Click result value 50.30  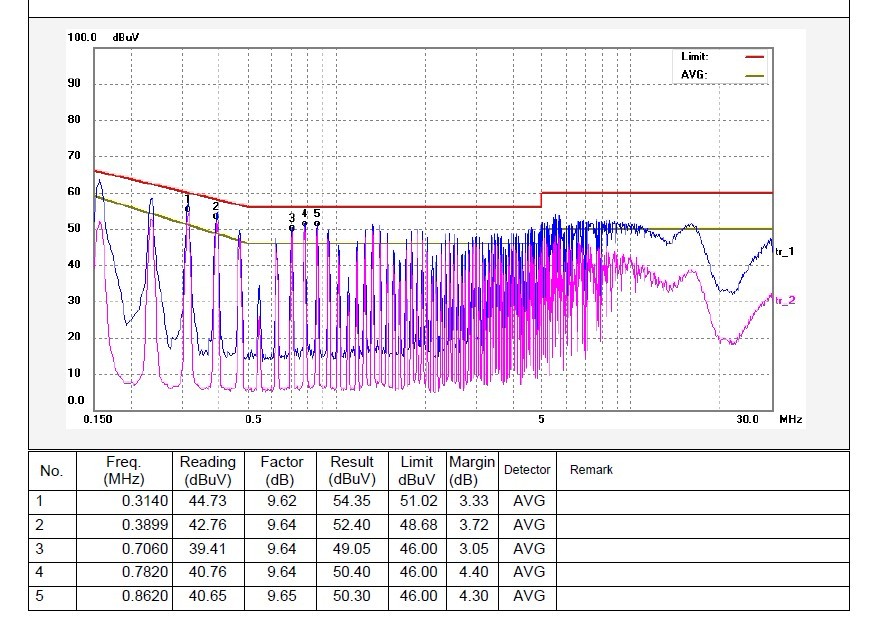click(x=352, y=596)
